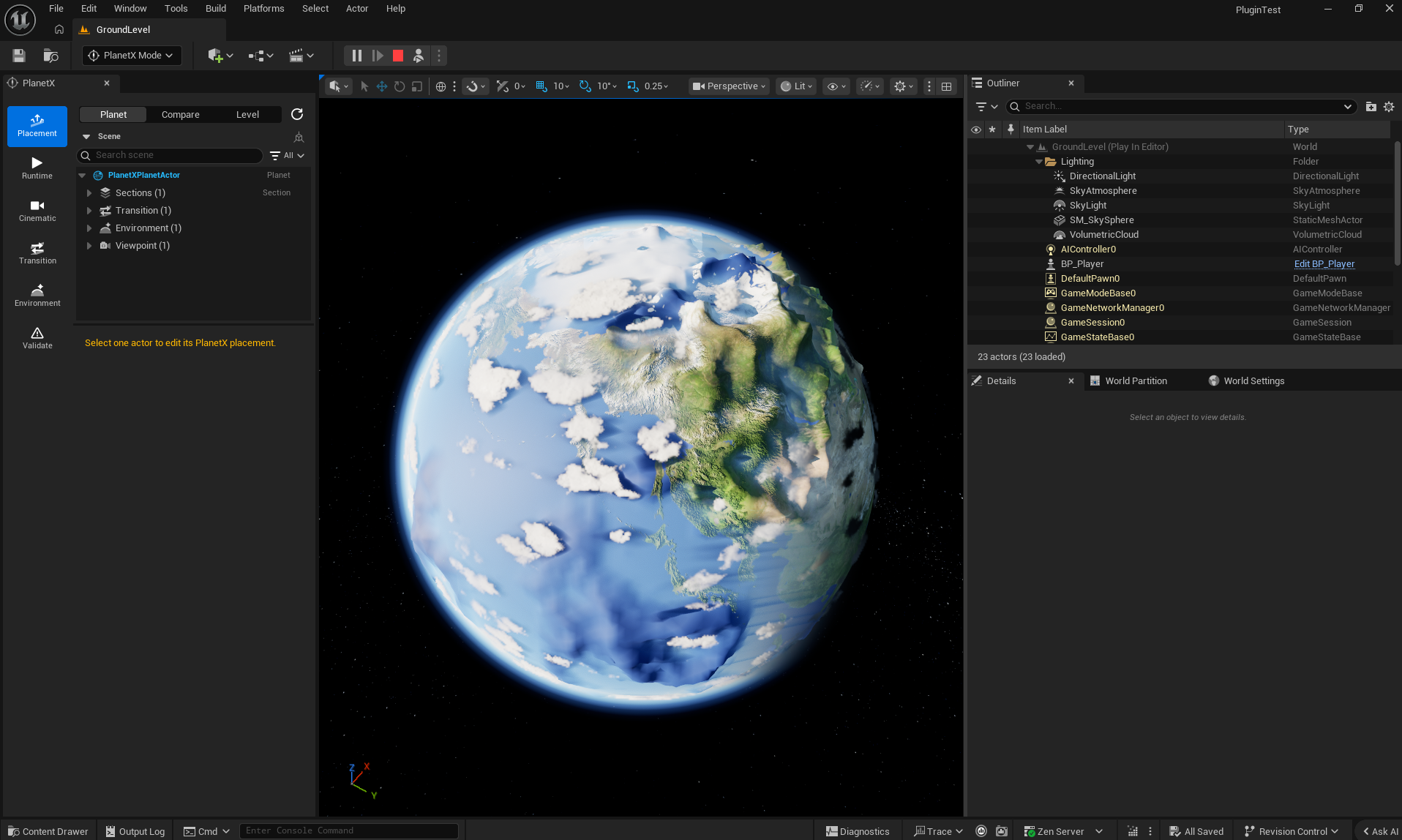This screenshot has width=1402, height=840.
Task: Select the Placement tool in PlanetX sidebar
Action: (37, 126)
